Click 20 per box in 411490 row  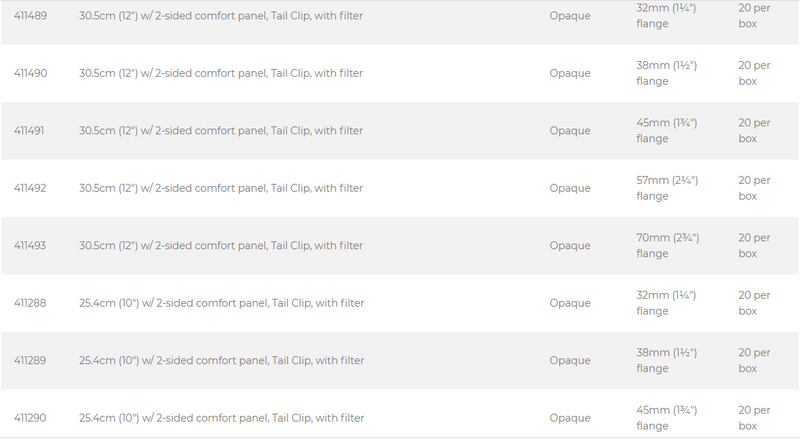coord(754,73)
